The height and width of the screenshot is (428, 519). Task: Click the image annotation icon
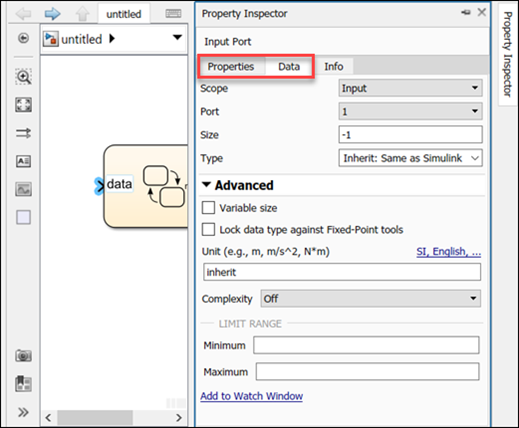23,189
